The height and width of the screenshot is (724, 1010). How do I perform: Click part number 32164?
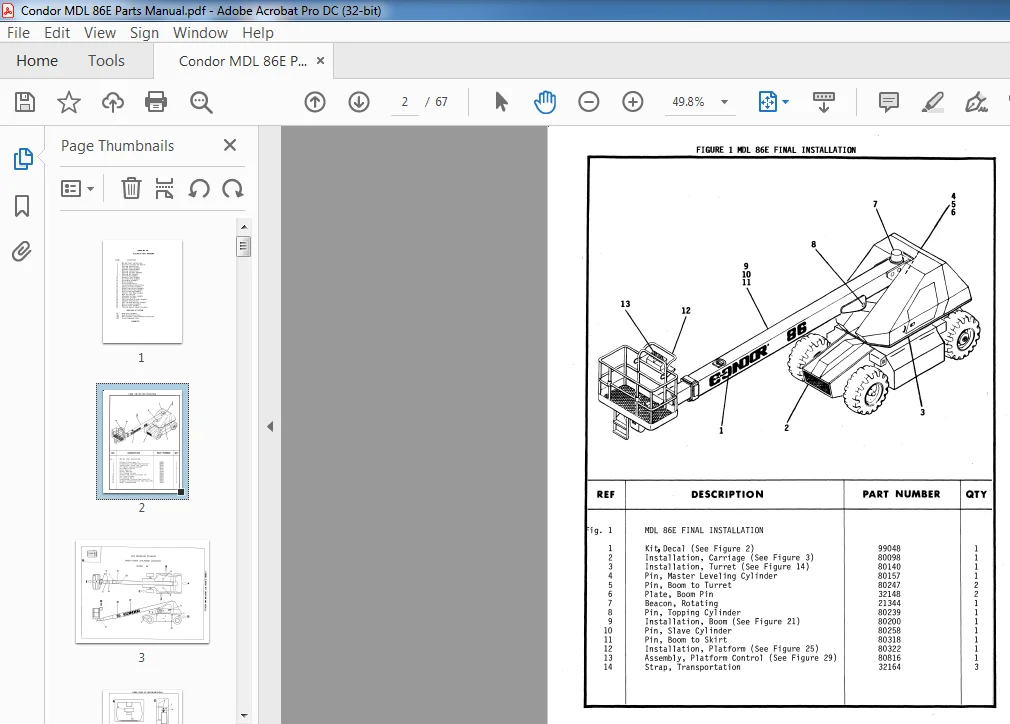[x=889, y=667]
